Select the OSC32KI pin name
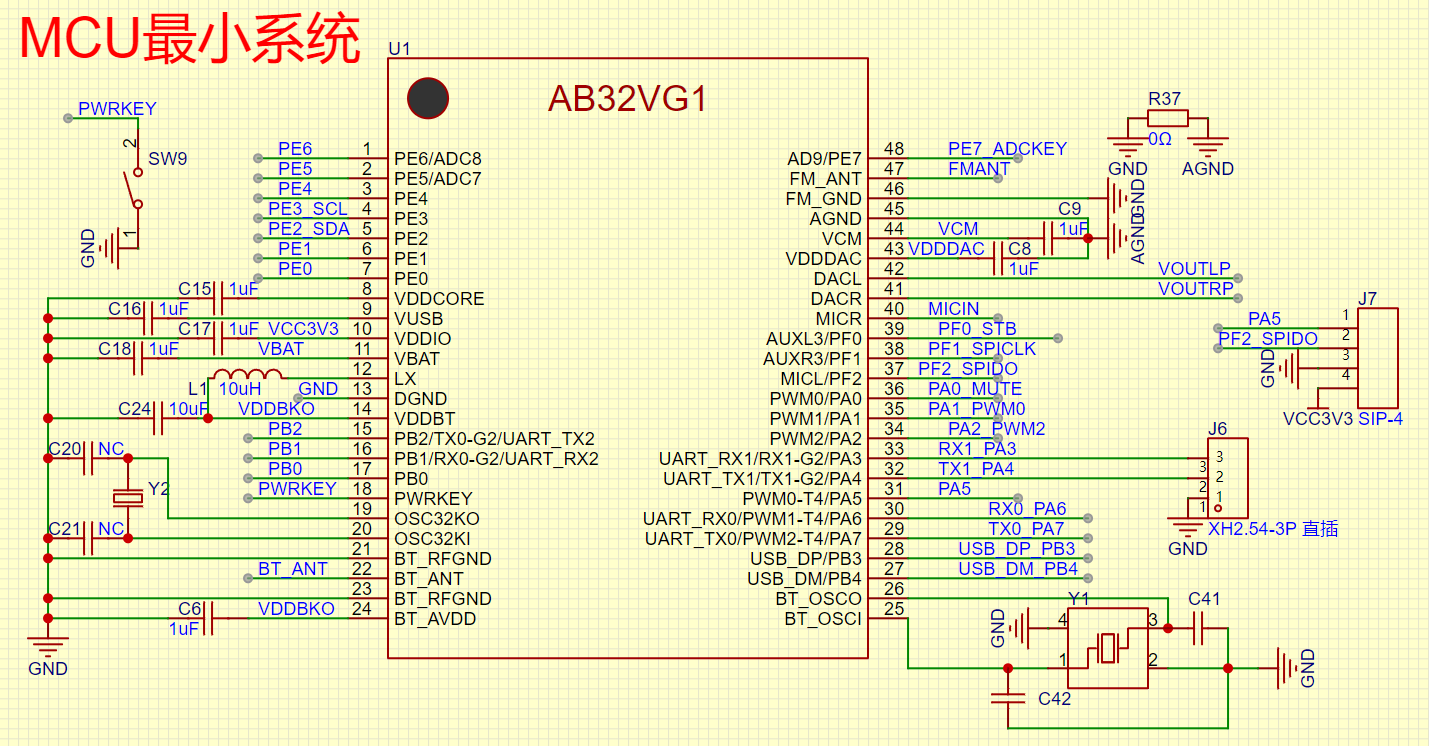 tap(433, 538)
